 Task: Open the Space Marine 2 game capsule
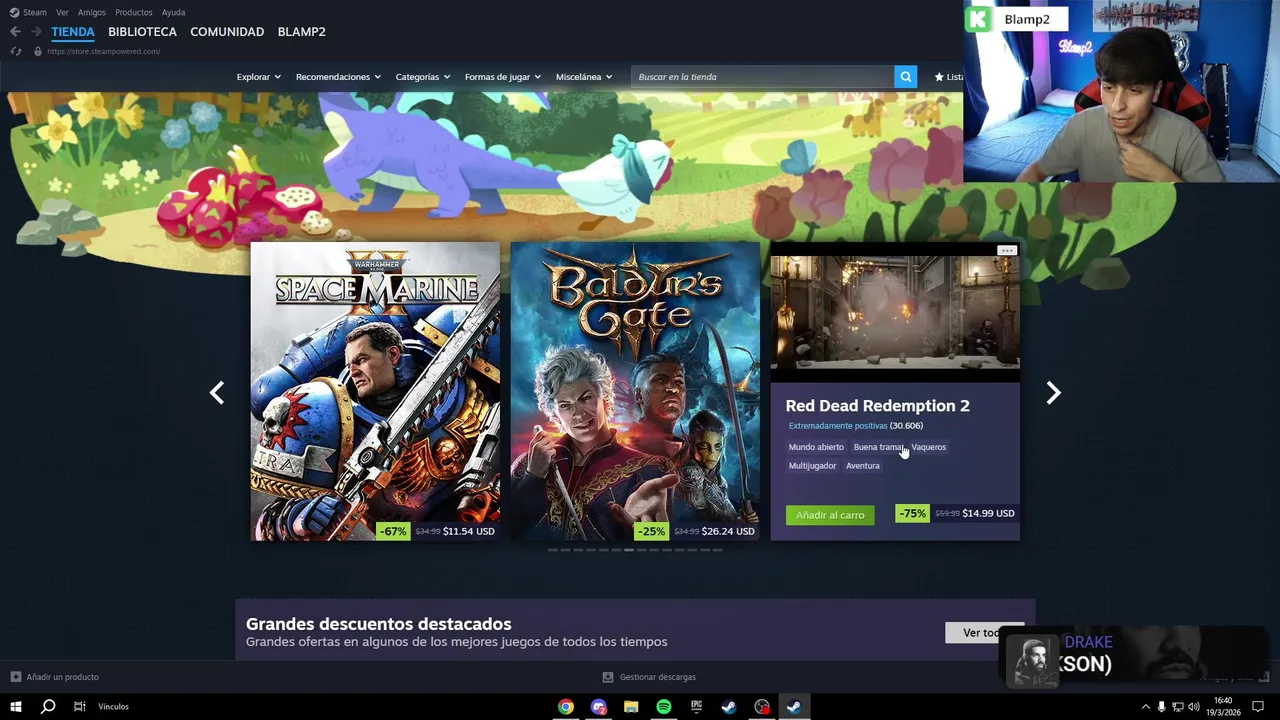point(375,391)
